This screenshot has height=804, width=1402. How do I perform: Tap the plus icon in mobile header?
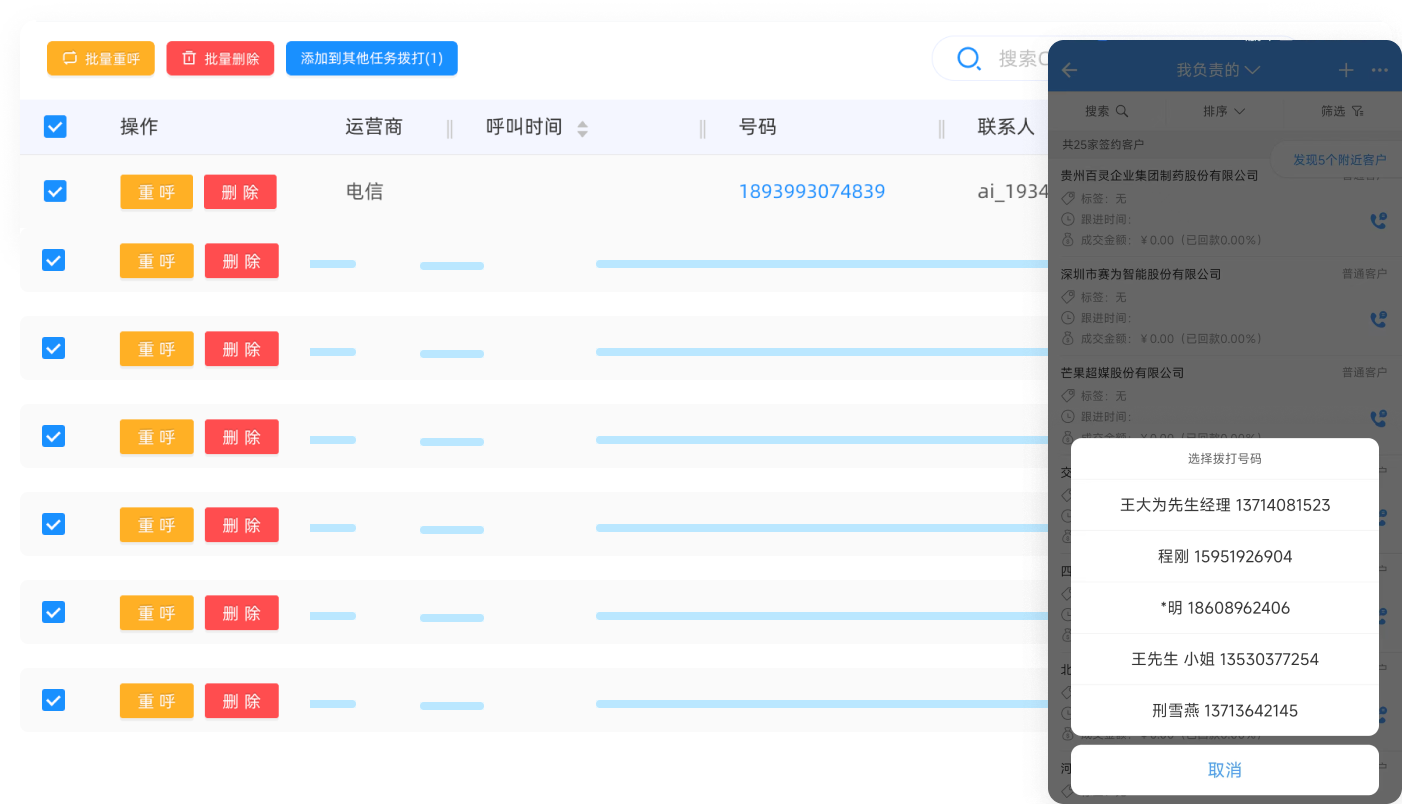click(x=1346, y=70)
